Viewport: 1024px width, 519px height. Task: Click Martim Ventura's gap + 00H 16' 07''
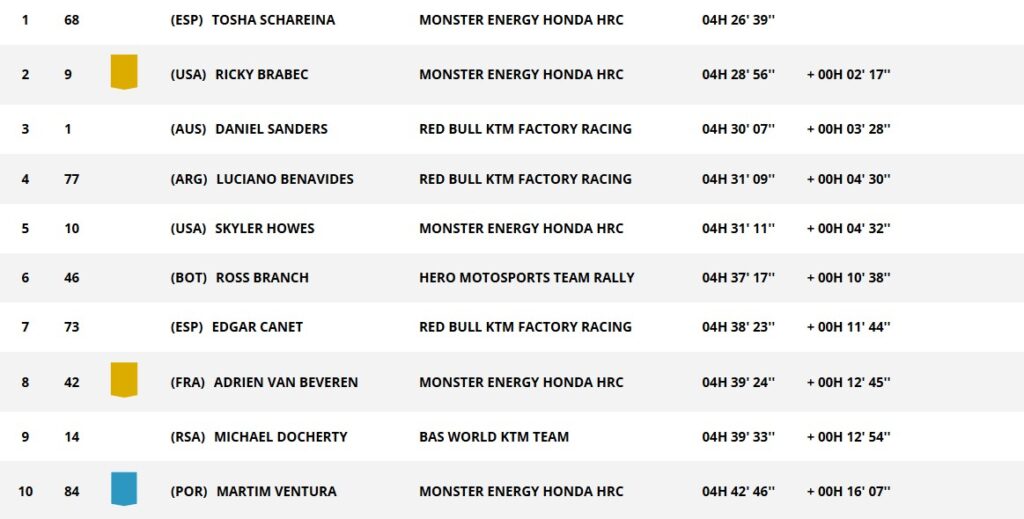pos(848,491)
